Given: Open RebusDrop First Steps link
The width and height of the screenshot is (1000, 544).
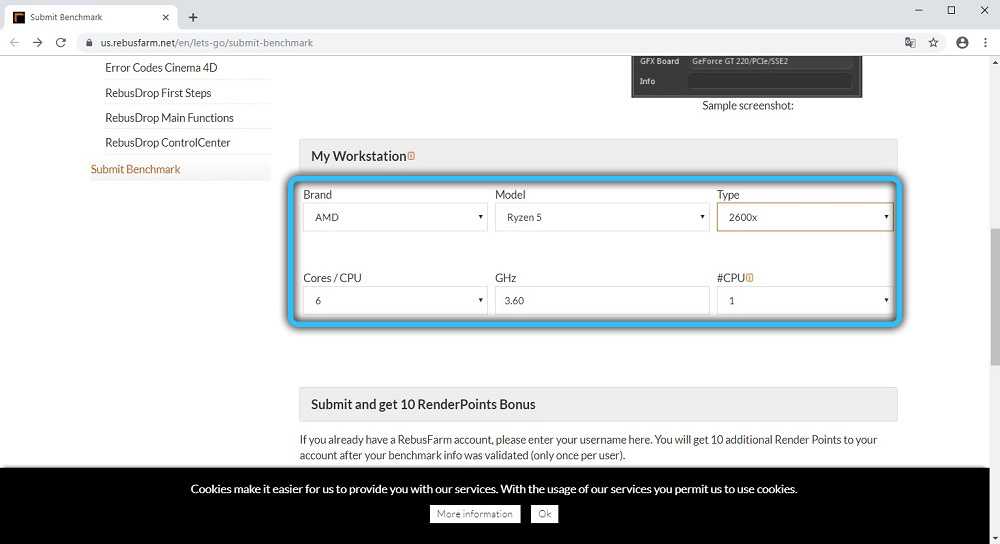Looking at the screenshot, I should pos(158,92).
